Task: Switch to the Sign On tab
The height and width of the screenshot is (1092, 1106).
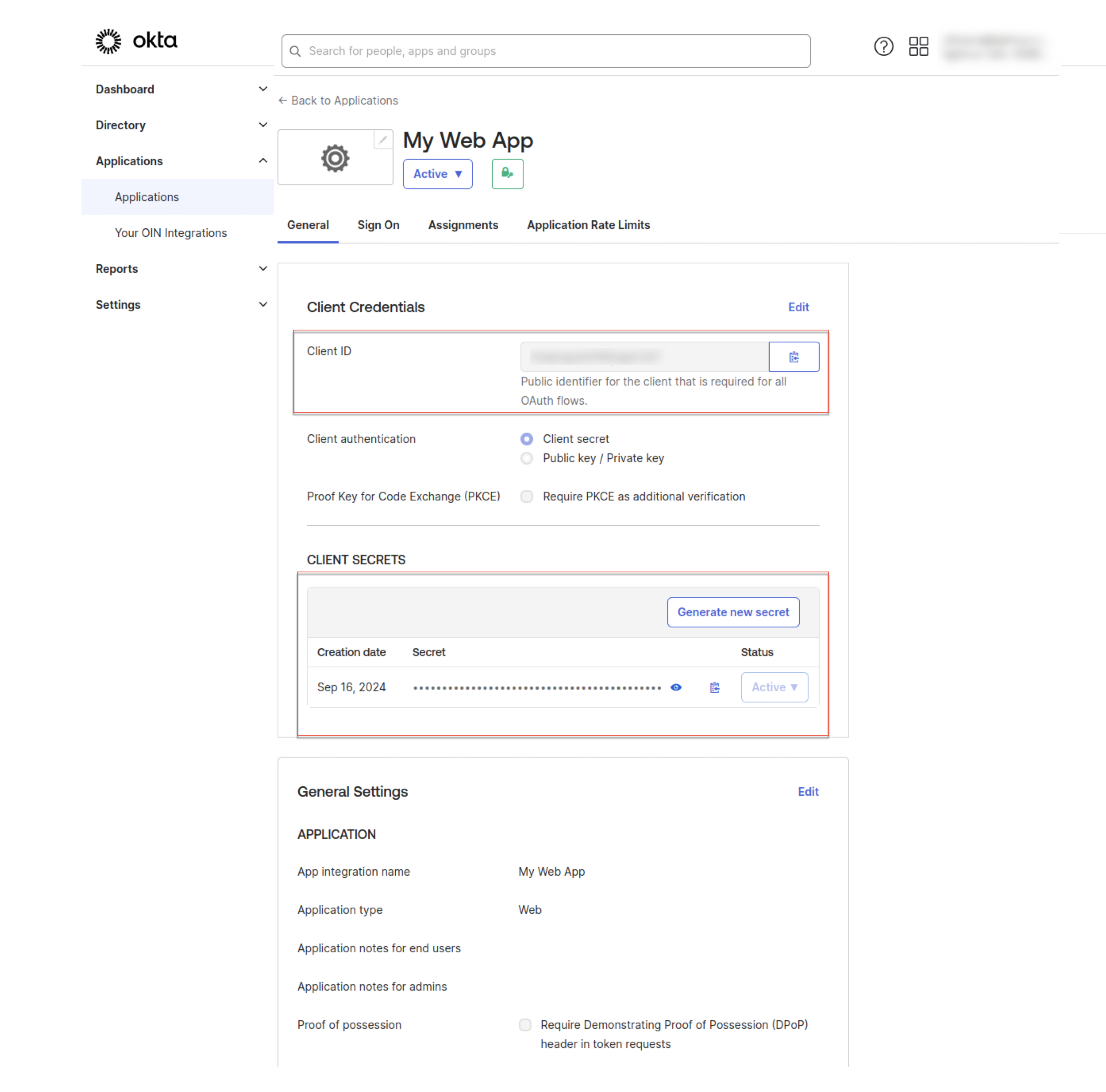Action: (378, 226)
